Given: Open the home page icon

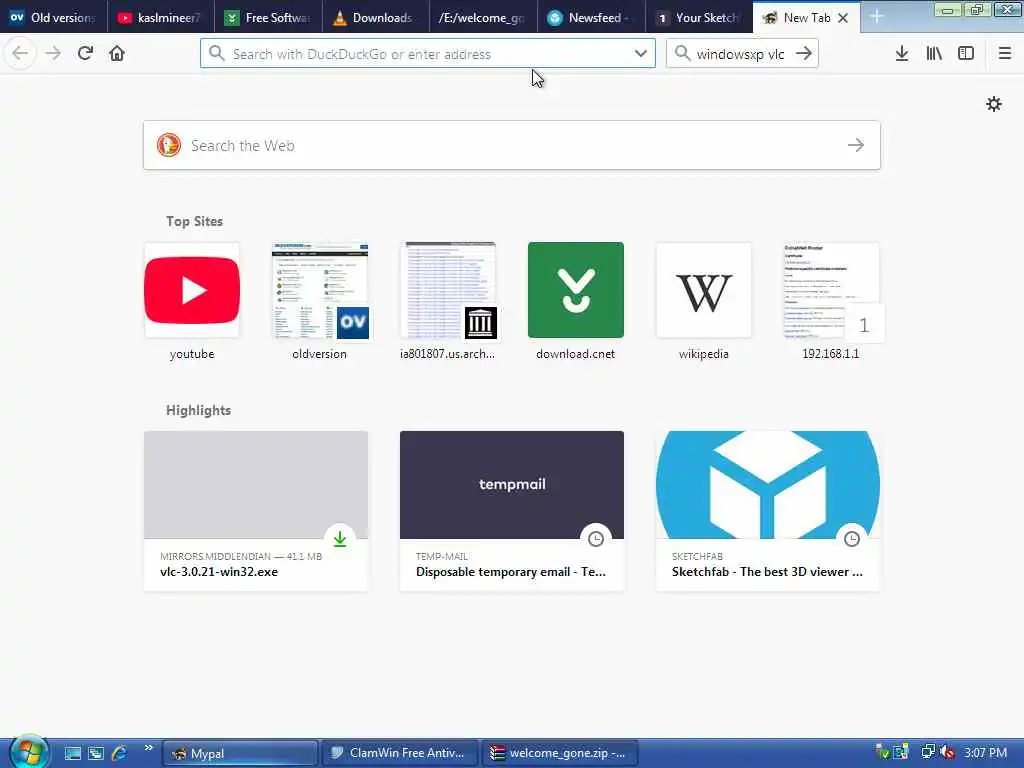Looking at the screenshot, I should (117, 54).
